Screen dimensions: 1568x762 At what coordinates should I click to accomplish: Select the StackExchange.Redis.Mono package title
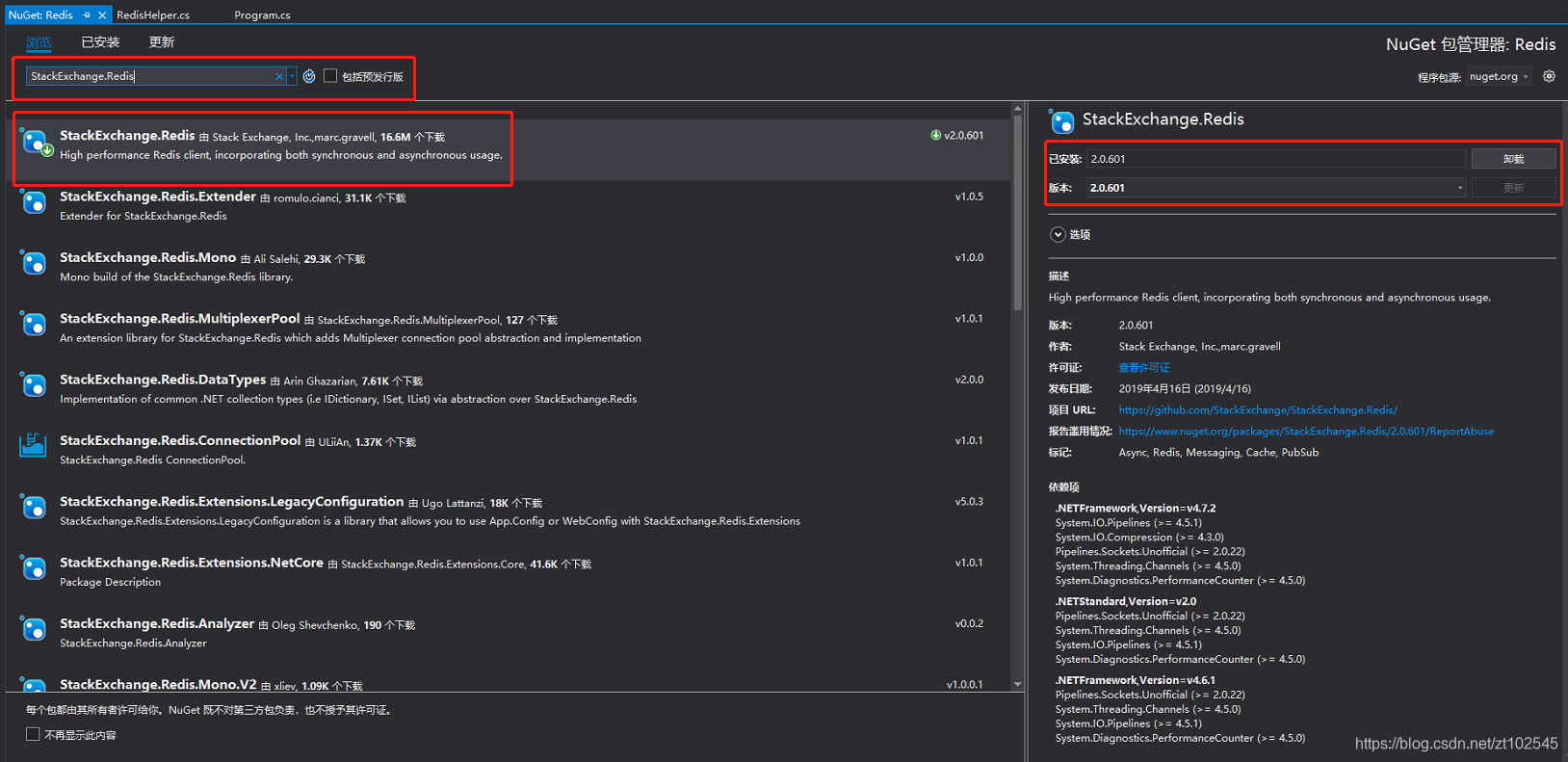pos(147,257)
